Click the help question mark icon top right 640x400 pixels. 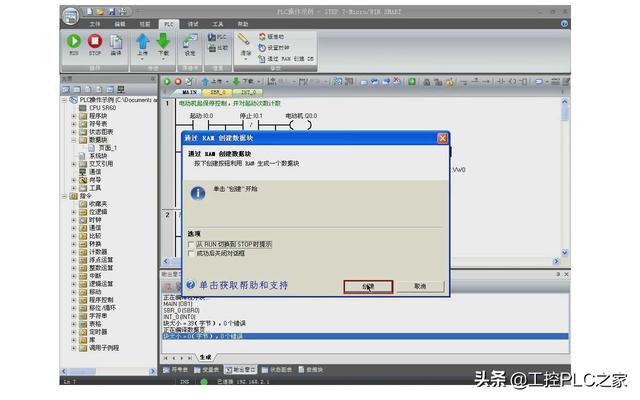tap(564, 24)
